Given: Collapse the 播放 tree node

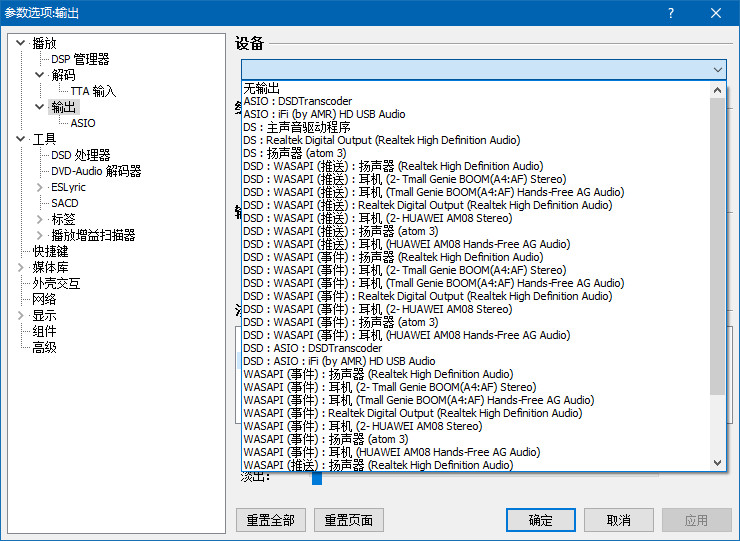Looking at the screenshot, I should pyautogui.click(x=20, y=43).
